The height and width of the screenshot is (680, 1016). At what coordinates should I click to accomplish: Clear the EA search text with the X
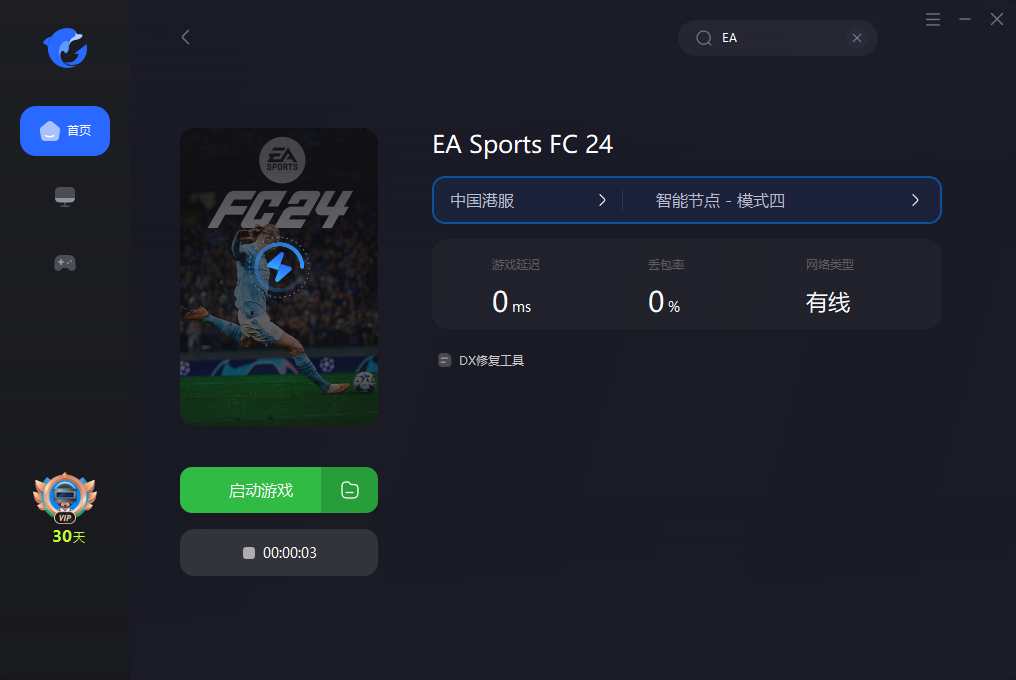[x=857, y=38]
